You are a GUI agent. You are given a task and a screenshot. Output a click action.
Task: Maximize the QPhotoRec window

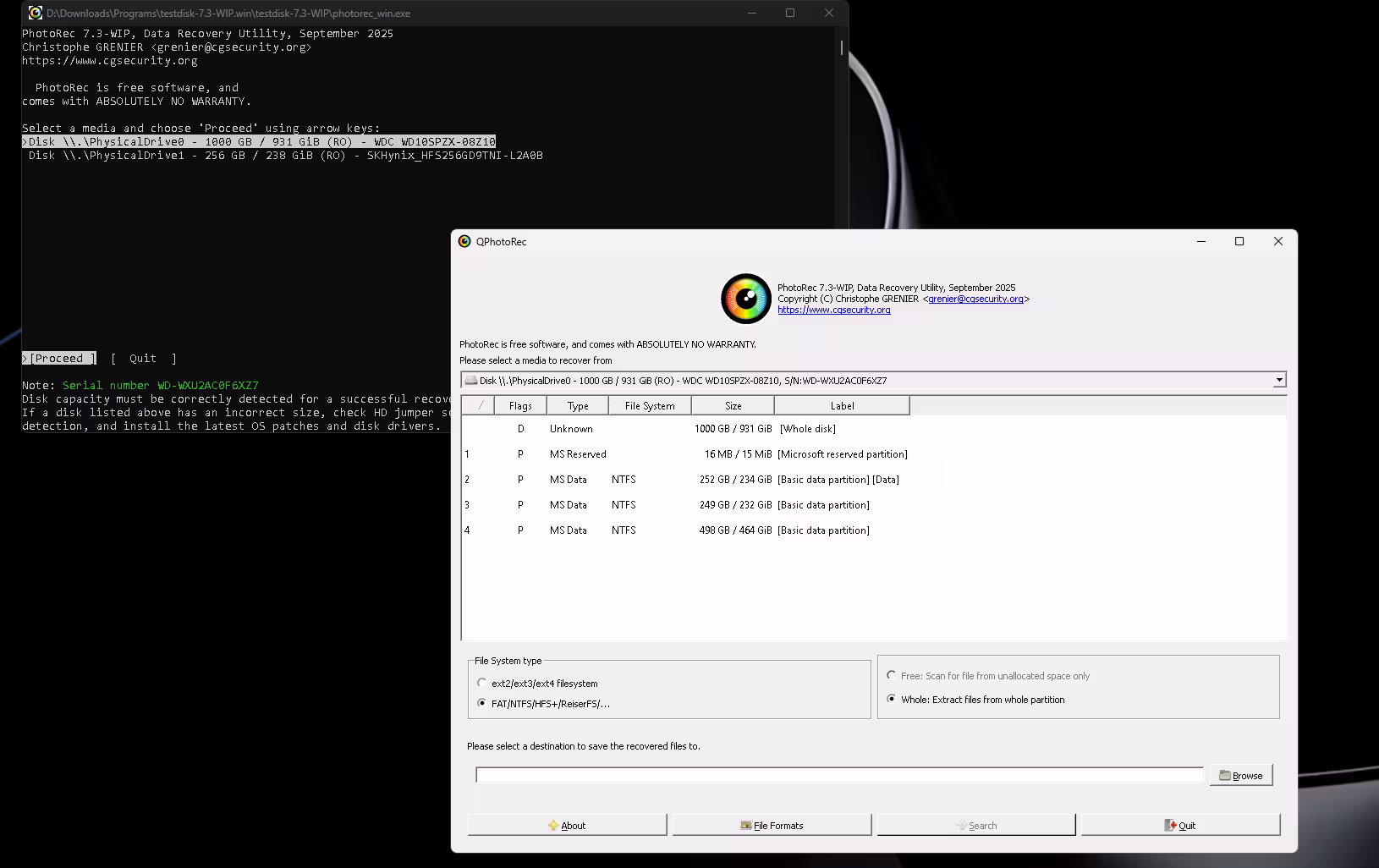coord(1239,241)
